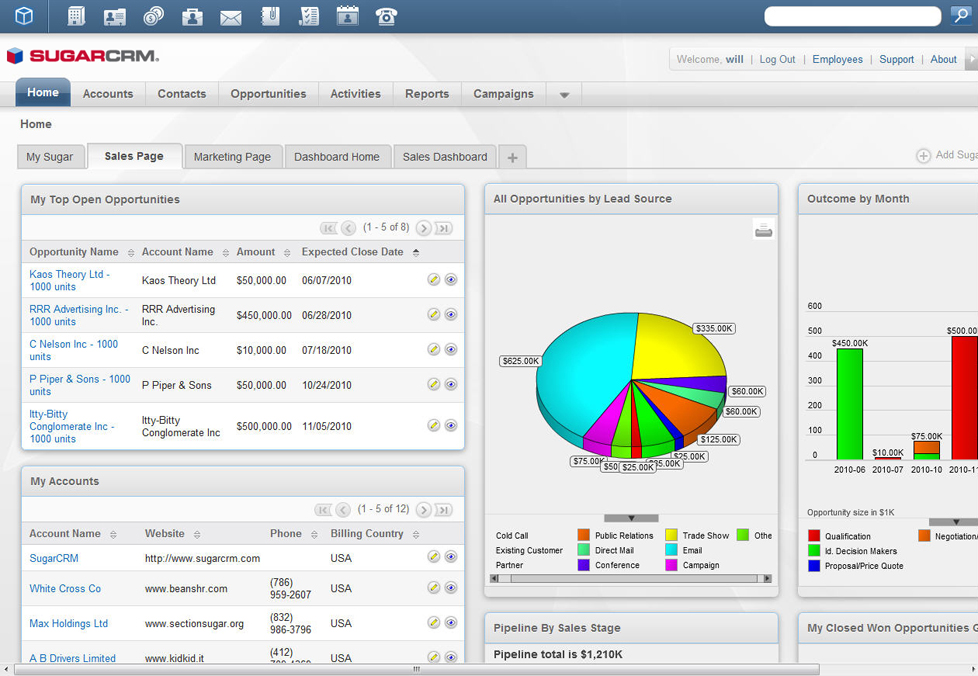View RRR Advertising opportunity via eye icon
Viewport: 978px width, 676px height.
click(451, 315)
